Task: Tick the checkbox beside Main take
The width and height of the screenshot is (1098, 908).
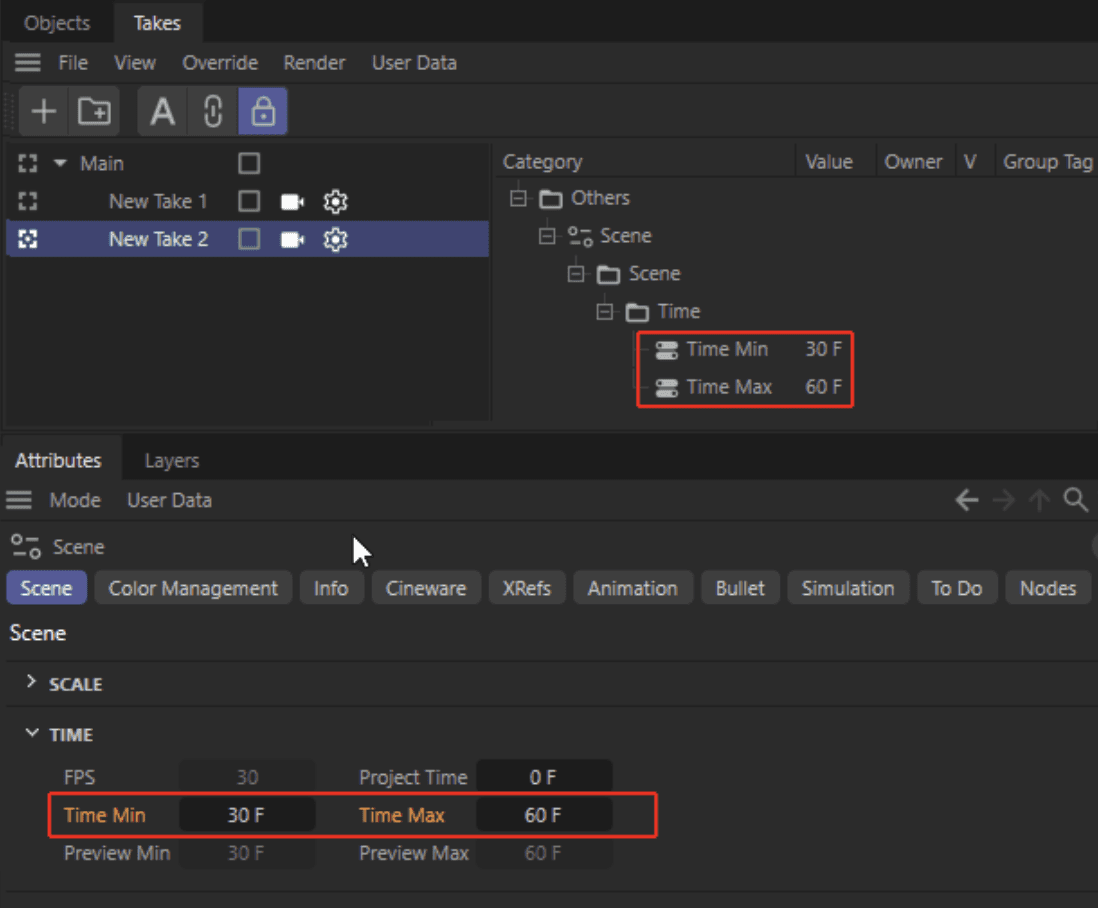Action: pos(249,163)
